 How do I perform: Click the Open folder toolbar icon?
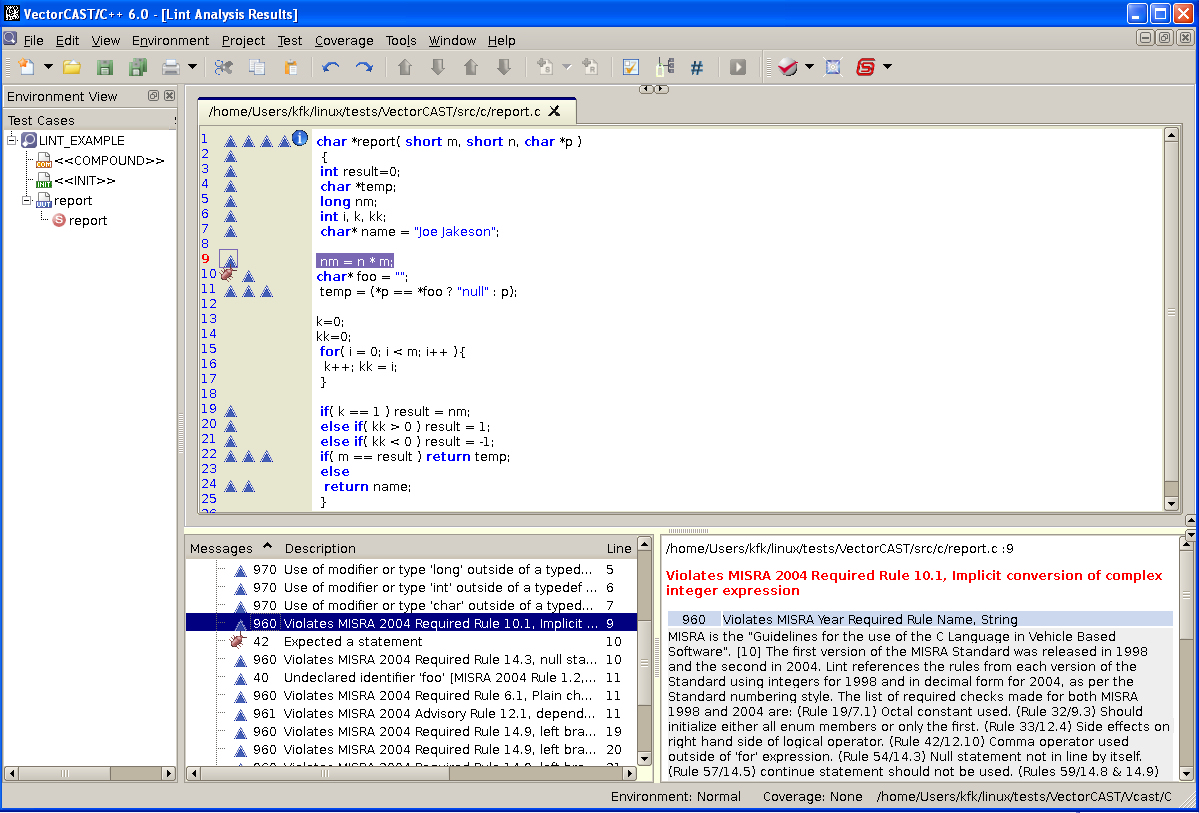pos(72,67)
